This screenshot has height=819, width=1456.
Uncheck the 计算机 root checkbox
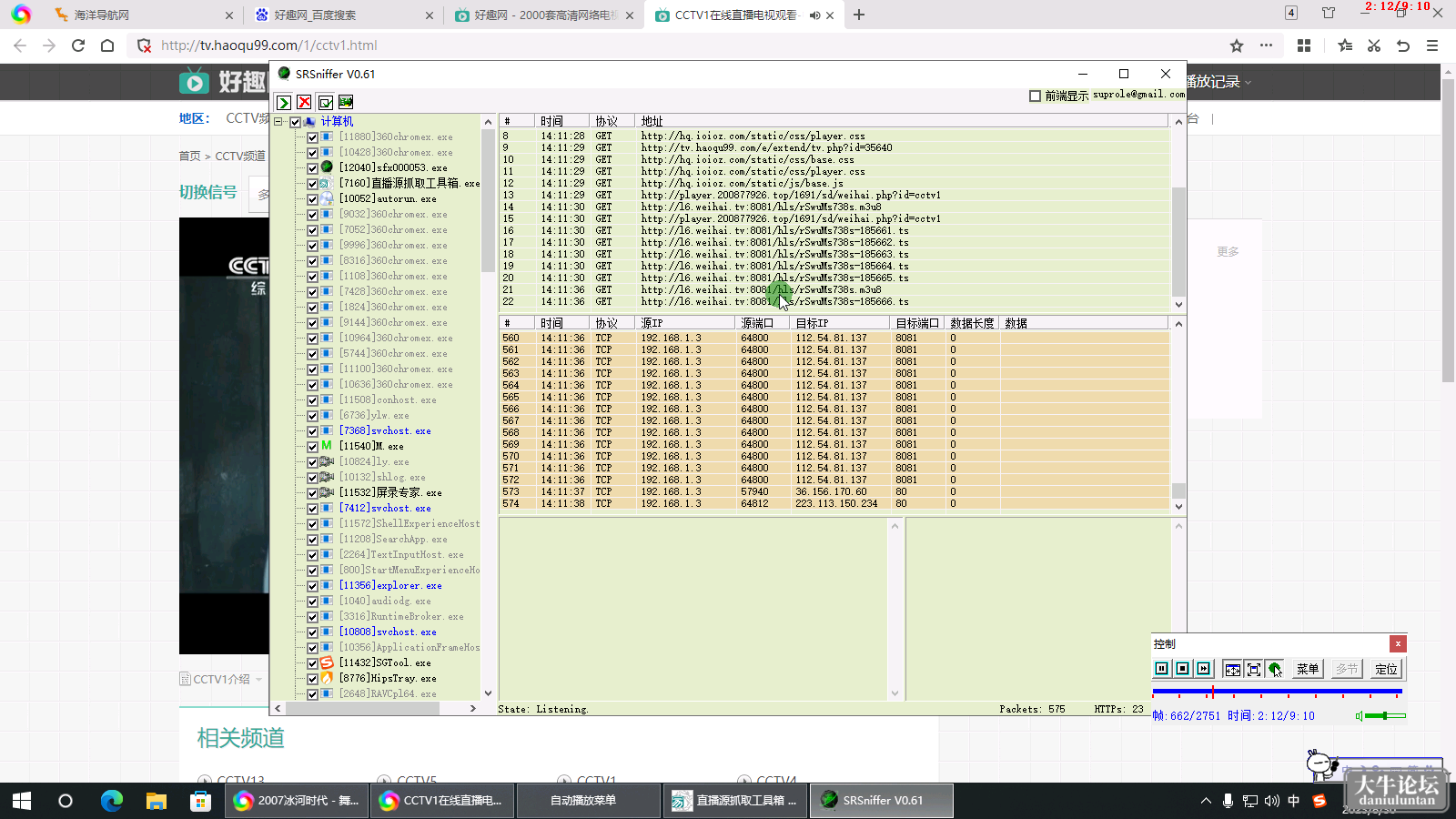pyautogui.click(x=296, y=122)
